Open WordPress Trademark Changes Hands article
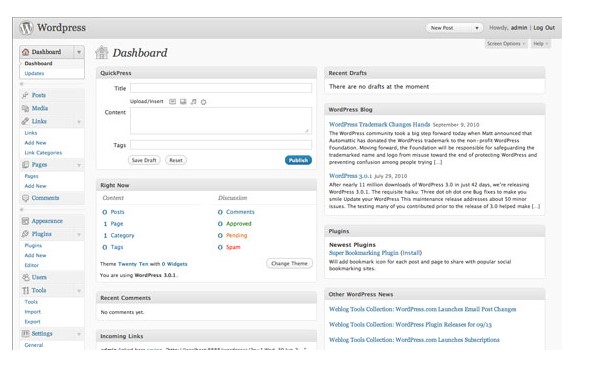604x368 pixels. [x=379, y=124]
